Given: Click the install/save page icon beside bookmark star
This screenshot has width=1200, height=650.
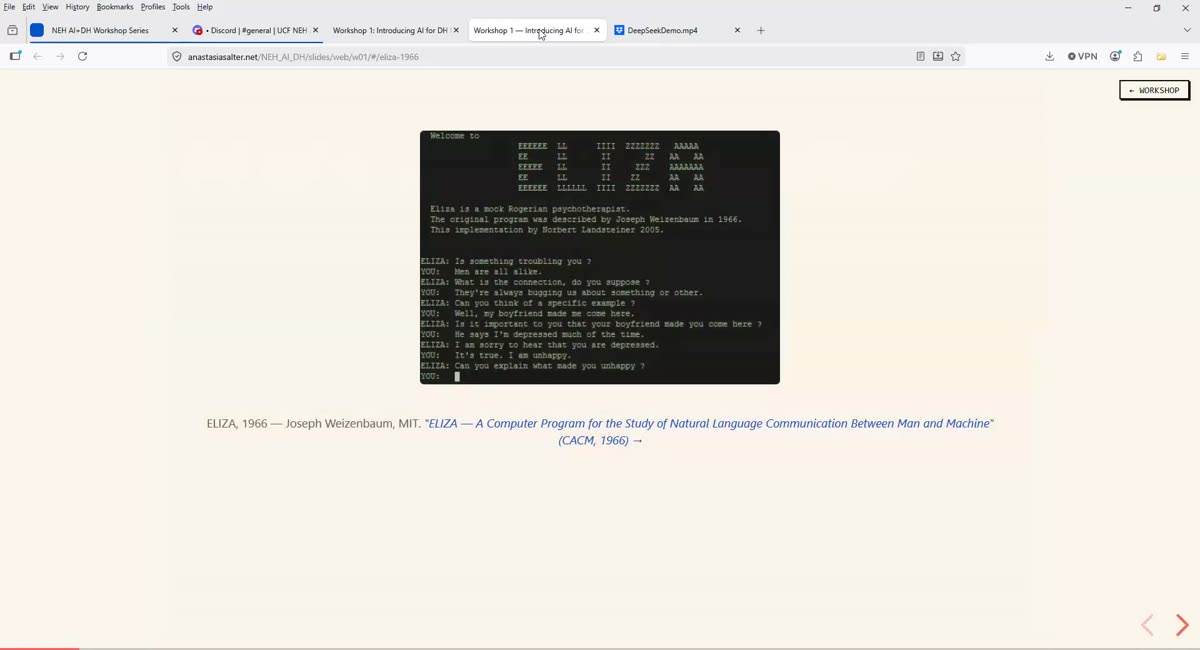Looking at the screenshot, I should click(938, 56).
